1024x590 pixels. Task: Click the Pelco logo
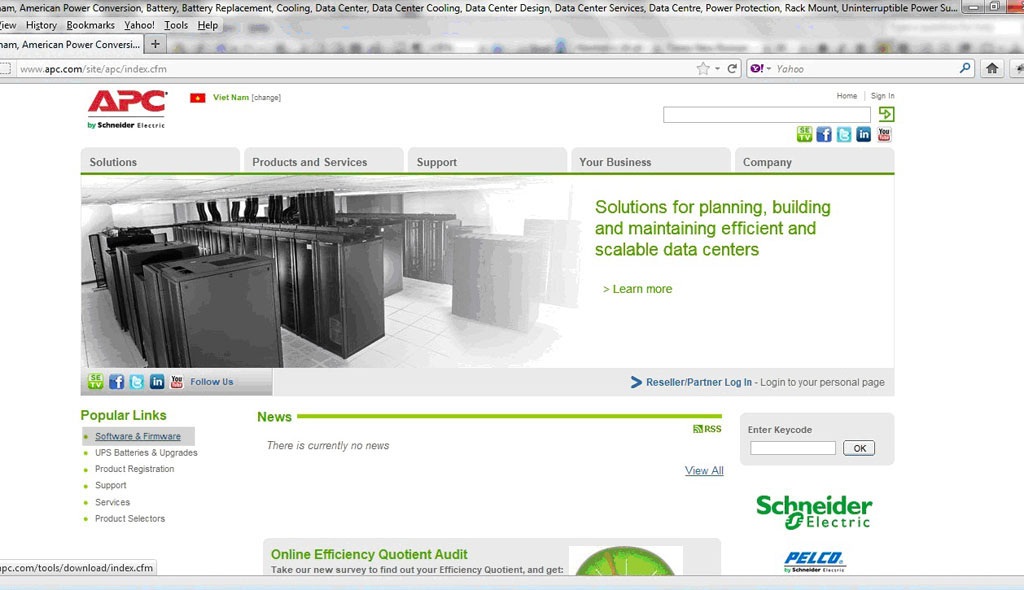814,562
